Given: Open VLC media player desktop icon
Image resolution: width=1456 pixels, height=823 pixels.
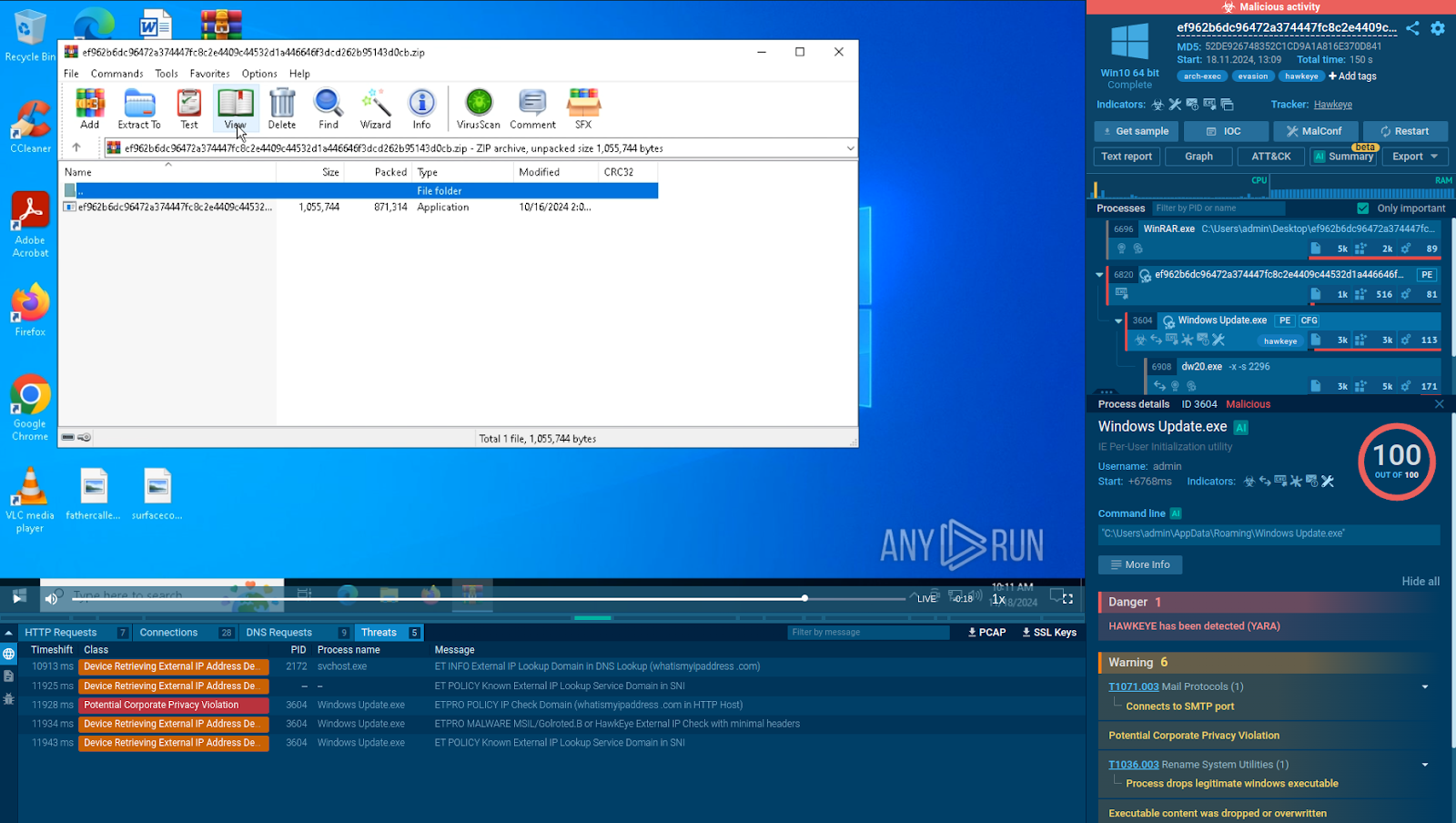Looking at the screenshot, I should 30,500.
